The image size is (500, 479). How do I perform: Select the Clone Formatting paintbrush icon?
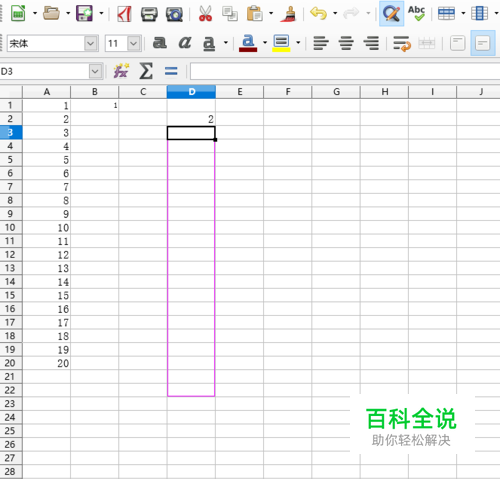point(288,14)
